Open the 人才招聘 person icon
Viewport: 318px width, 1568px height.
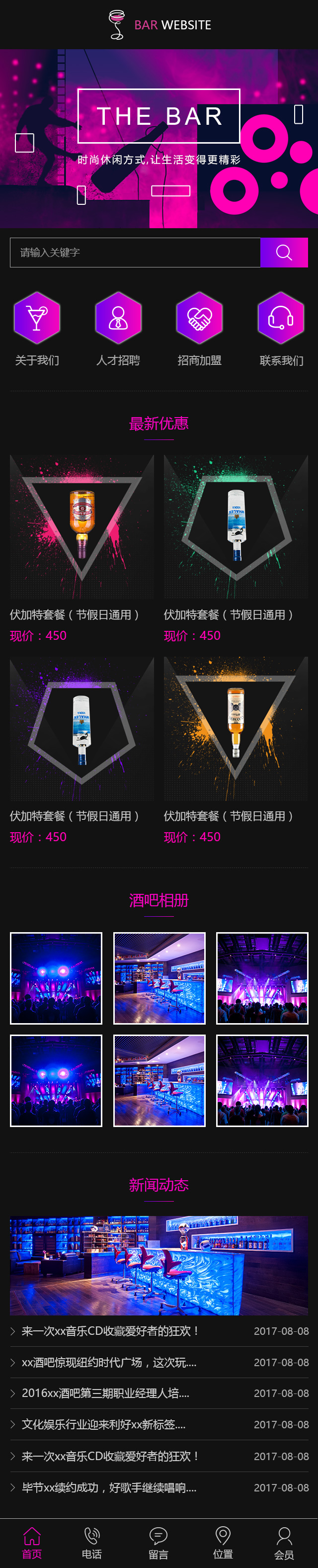tap(119, 318)
